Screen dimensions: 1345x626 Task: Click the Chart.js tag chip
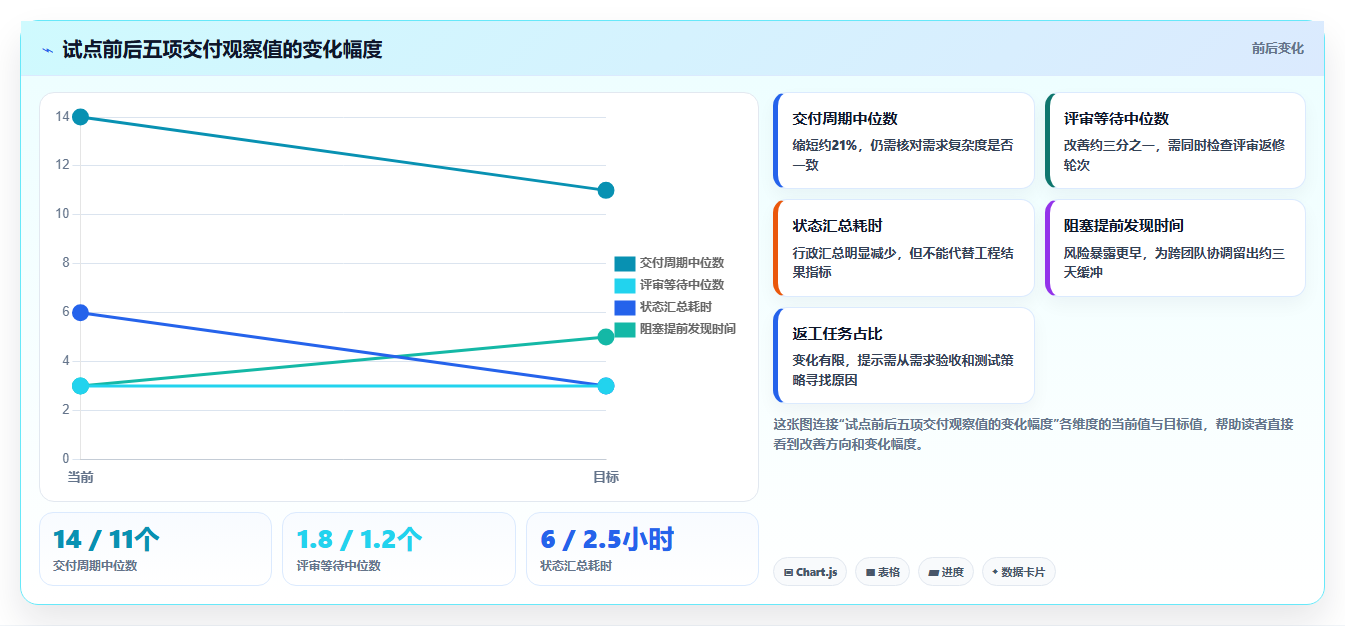tap(810, 572)
